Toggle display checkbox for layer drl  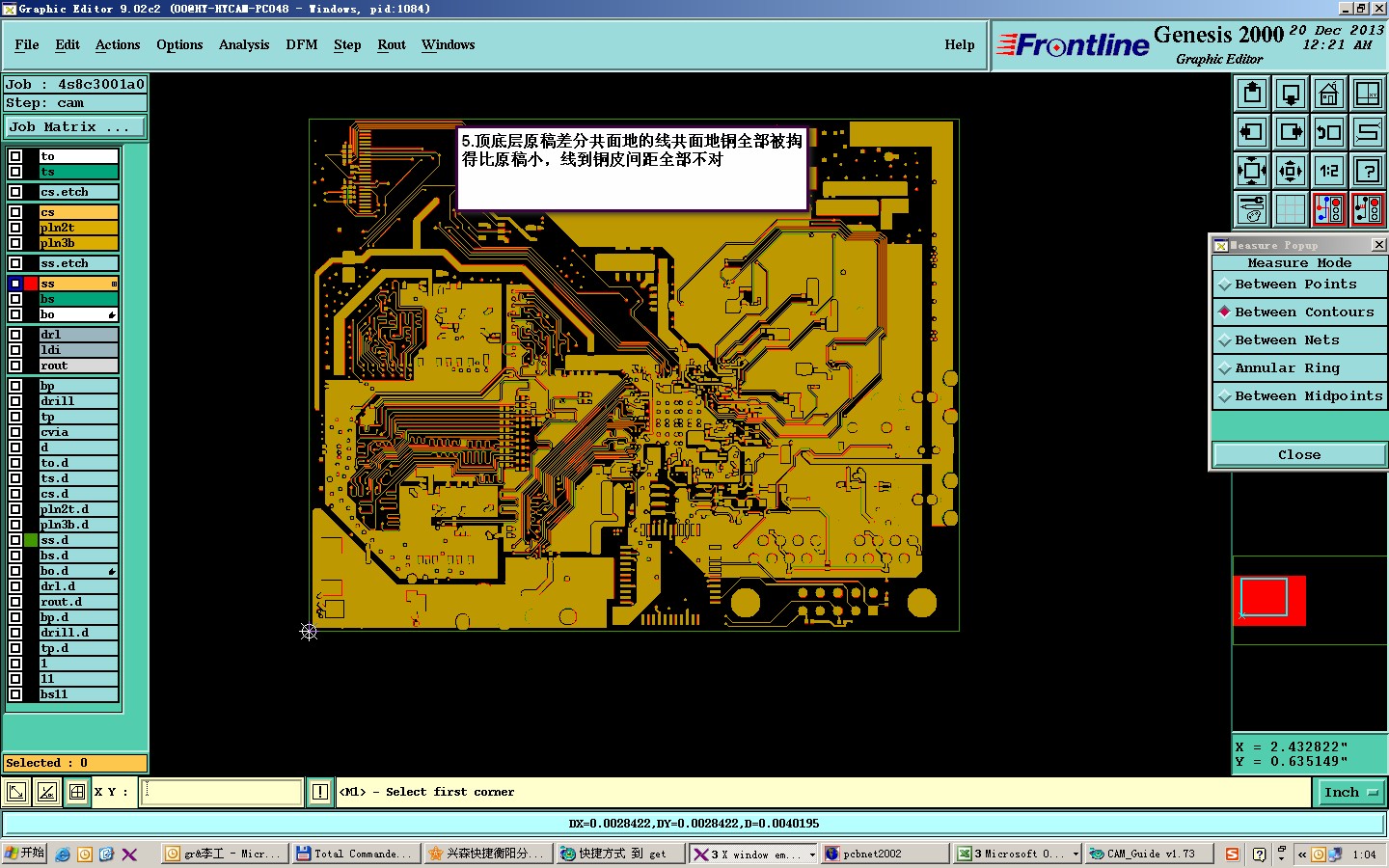tap(15, 335)
